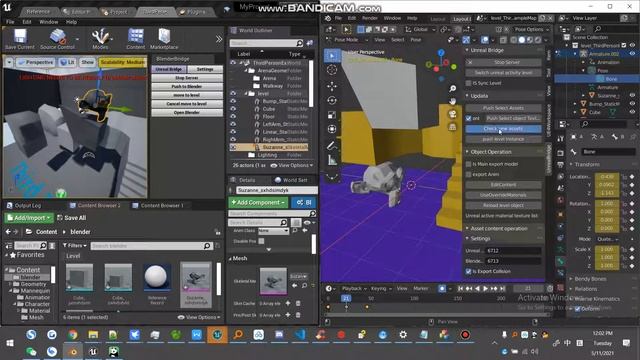Select Blender's Transform tool

(x=332, y=129)
